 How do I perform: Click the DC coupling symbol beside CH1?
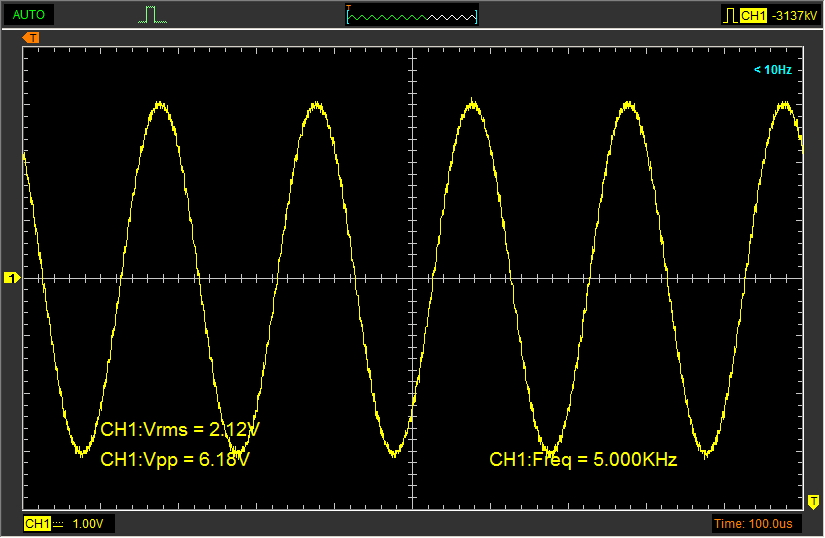tap(58, 524)
